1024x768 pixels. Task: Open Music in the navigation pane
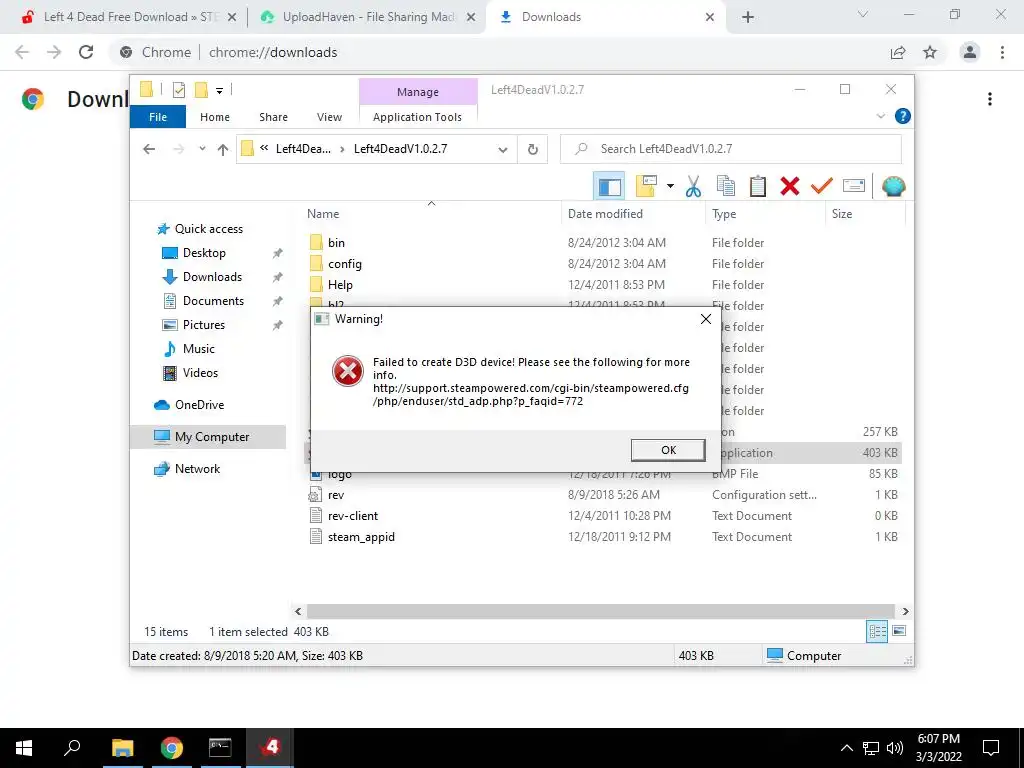(x=199, y=349)
